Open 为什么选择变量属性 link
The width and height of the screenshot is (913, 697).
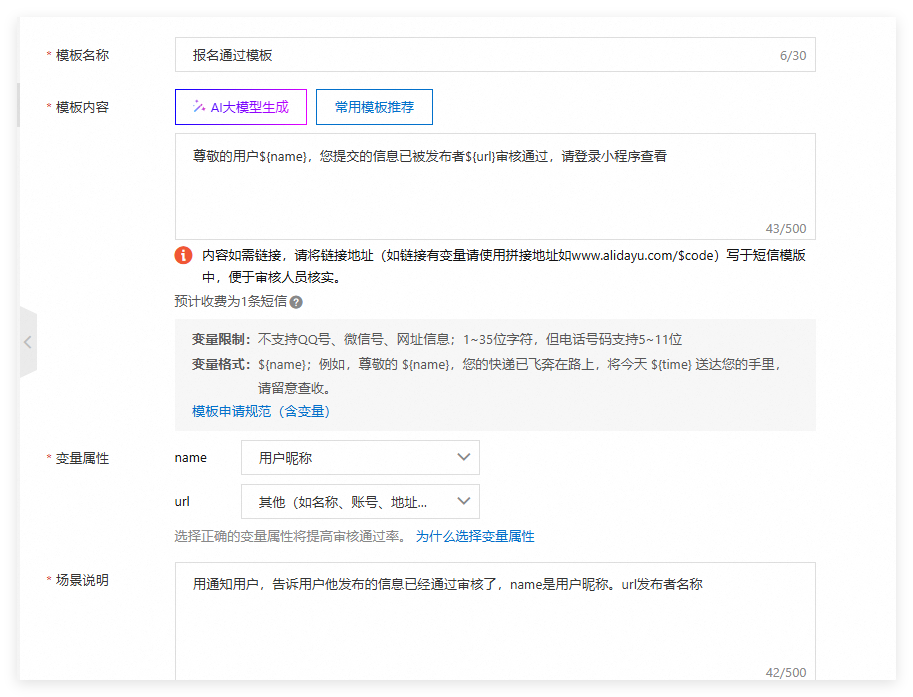point(475,536)
